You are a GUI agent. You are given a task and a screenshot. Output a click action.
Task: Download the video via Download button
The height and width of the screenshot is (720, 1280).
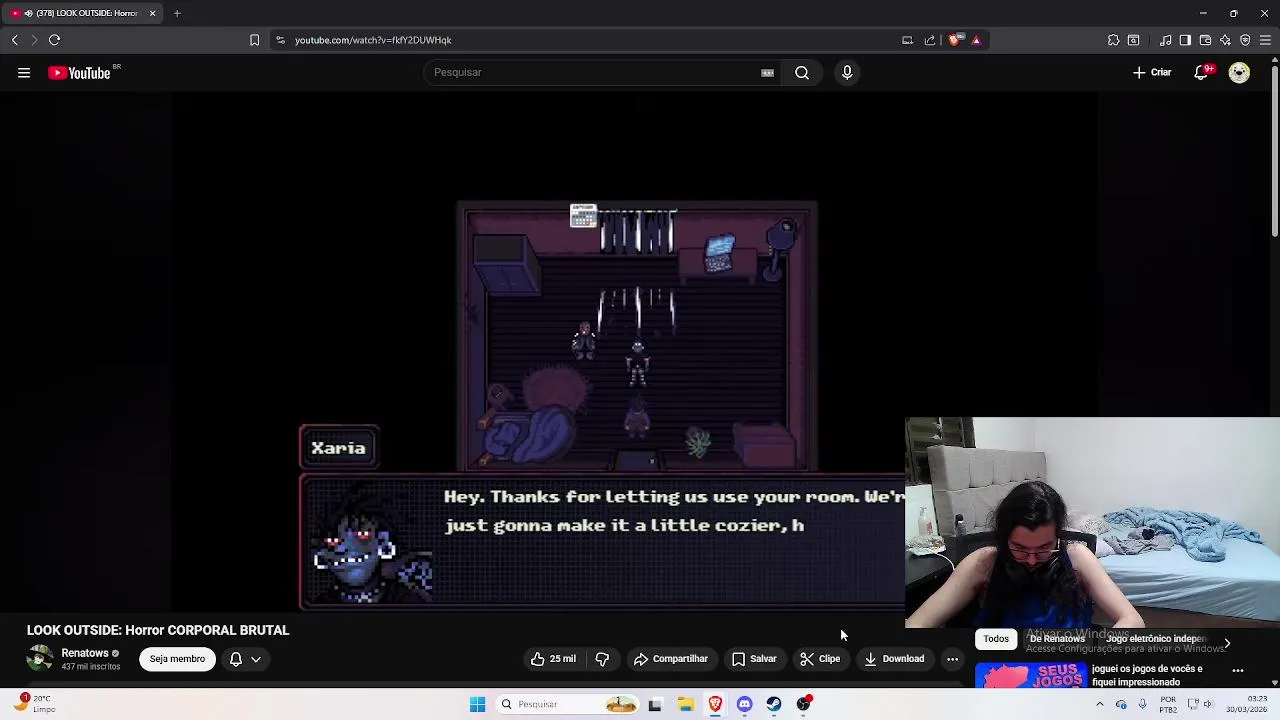pos(894,659)
